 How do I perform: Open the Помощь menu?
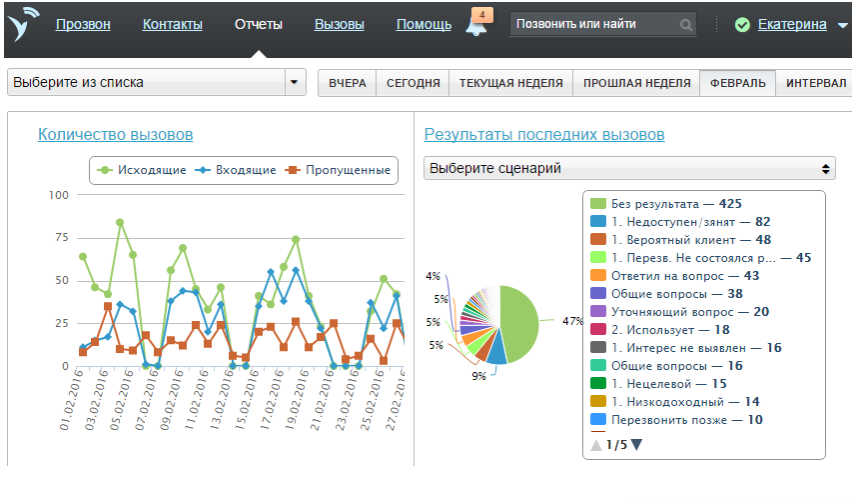(424, 24)
